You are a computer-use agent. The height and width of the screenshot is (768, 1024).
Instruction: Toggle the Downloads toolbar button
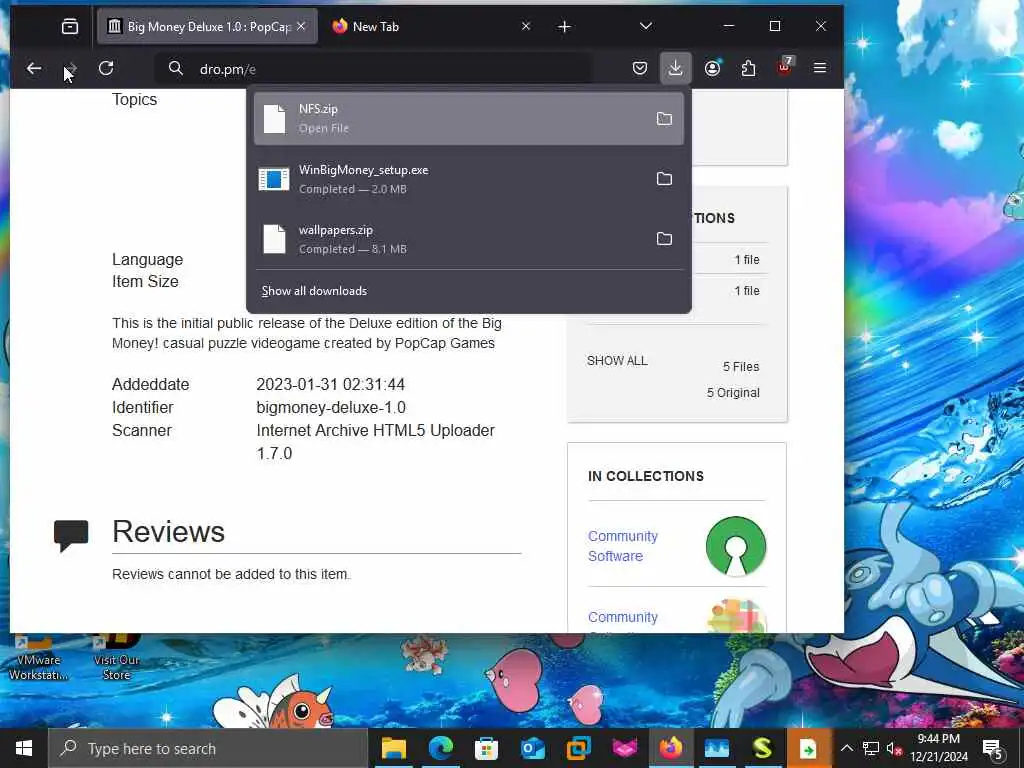click(x=675, y=68)
